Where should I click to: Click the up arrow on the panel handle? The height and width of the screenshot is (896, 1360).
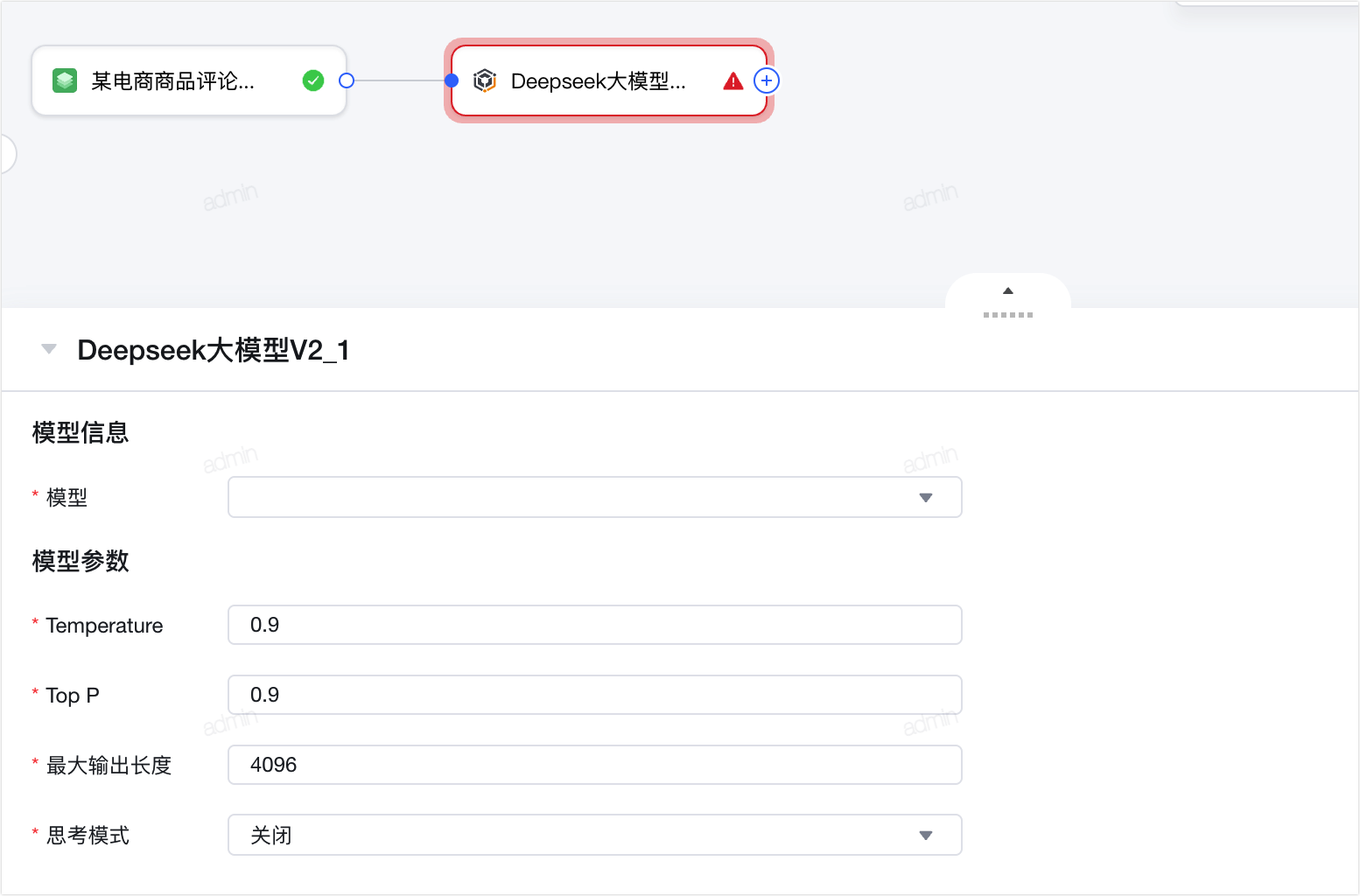1008,291
